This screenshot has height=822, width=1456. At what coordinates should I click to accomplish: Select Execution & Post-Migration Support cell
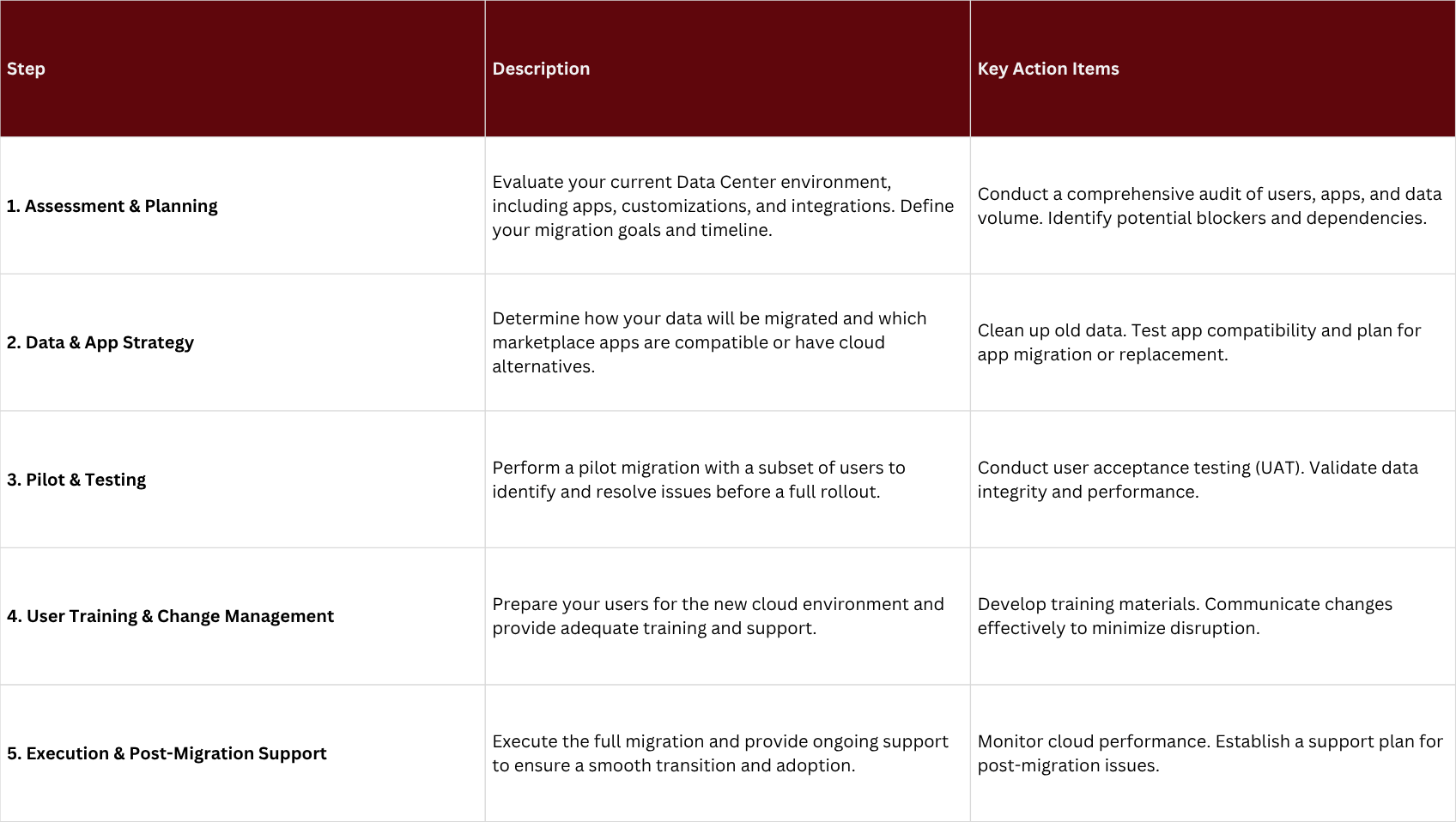coord(167,753)
